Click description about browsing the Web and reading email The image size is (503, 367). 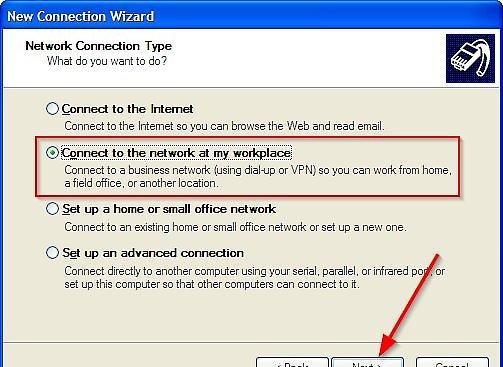coord(224,126)
